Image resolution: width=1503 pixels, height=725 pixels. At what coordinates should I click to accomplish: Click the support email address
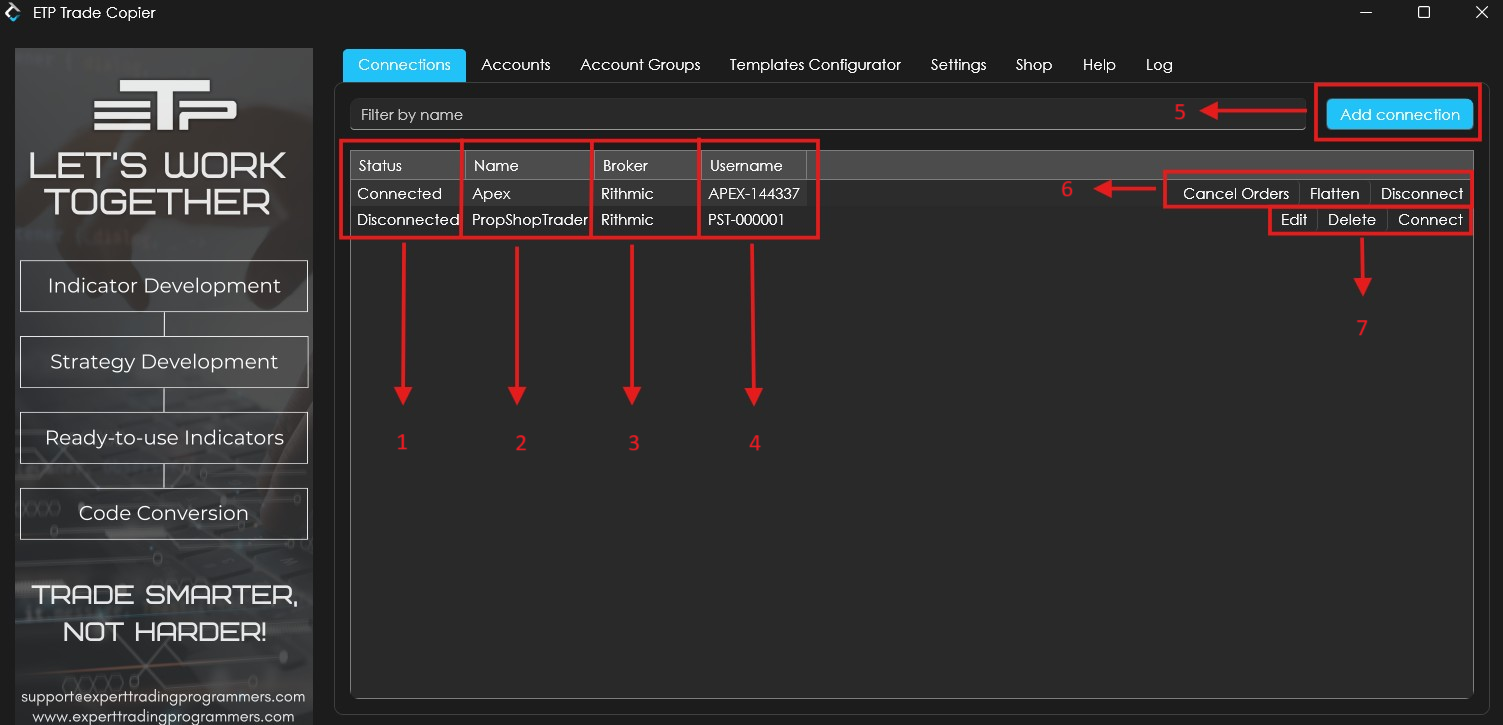pyautogui.click(x=163, y=696)
